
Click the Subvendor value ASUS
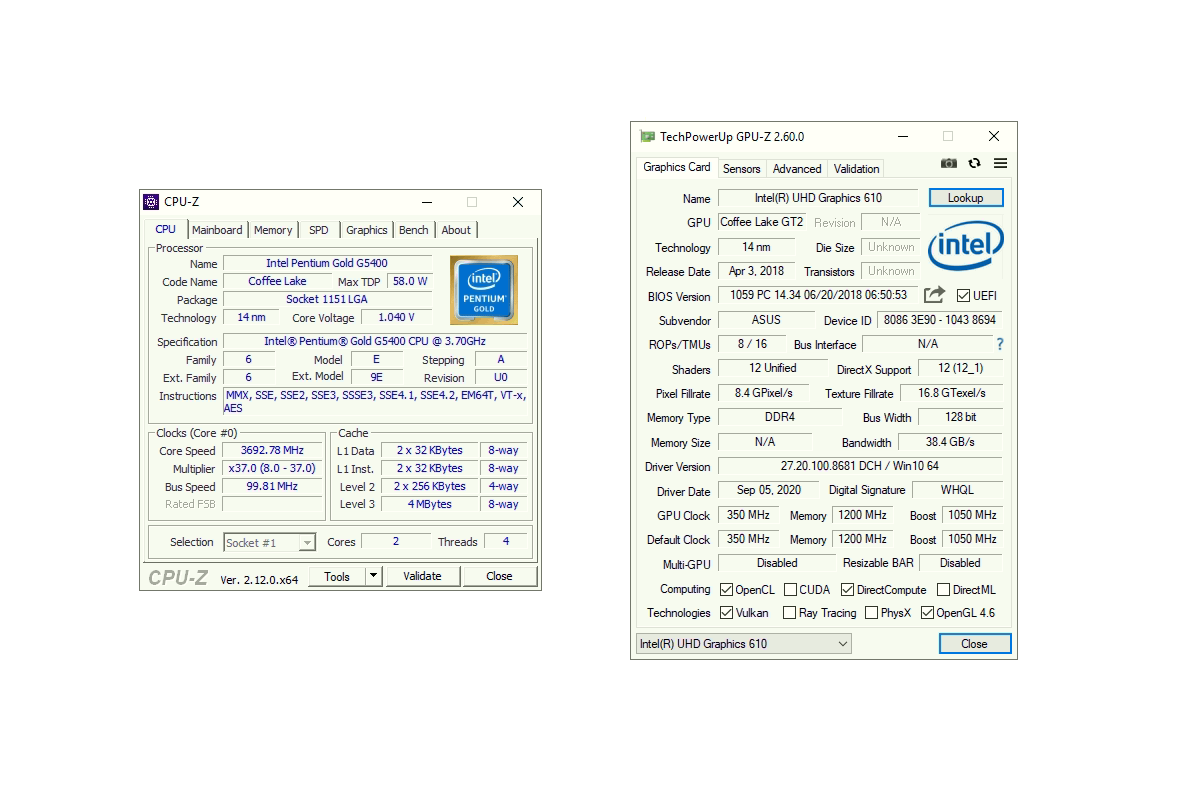click(766, 320)
